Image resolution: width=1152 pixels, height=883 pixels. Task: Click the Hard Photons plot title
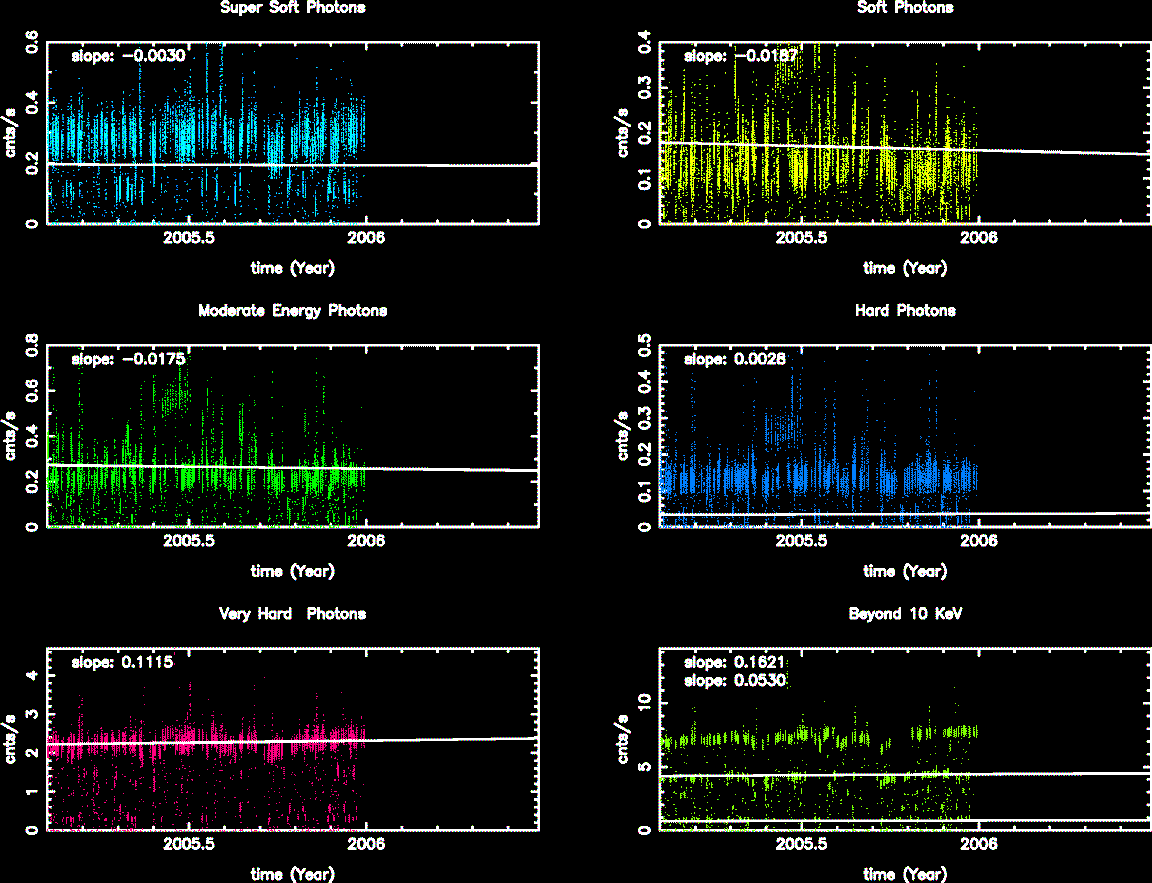point(905,311)
